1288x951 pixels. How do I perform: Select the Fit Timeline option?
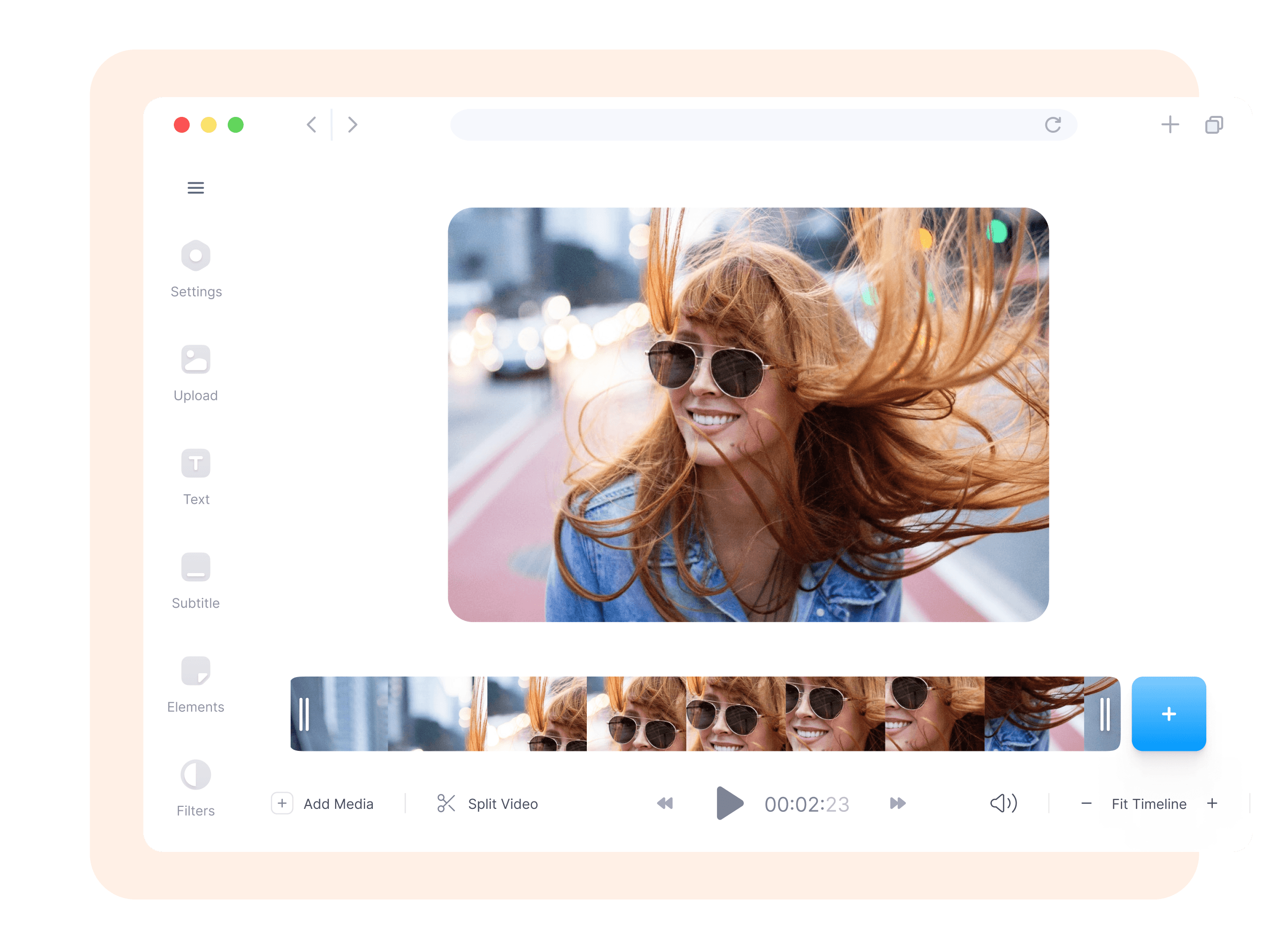pyautogui.click(x=1149, y=803)
